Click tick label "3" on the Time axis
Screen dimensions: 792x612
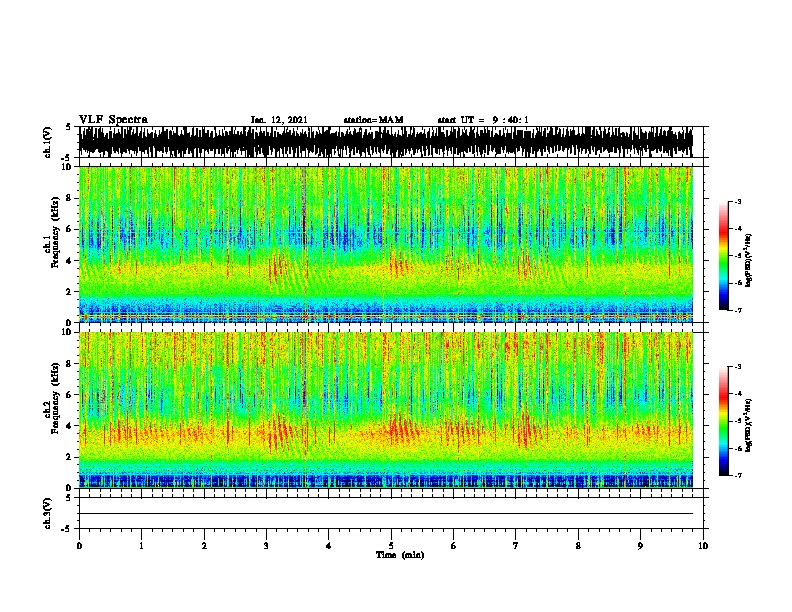click(x=266, y=546)
